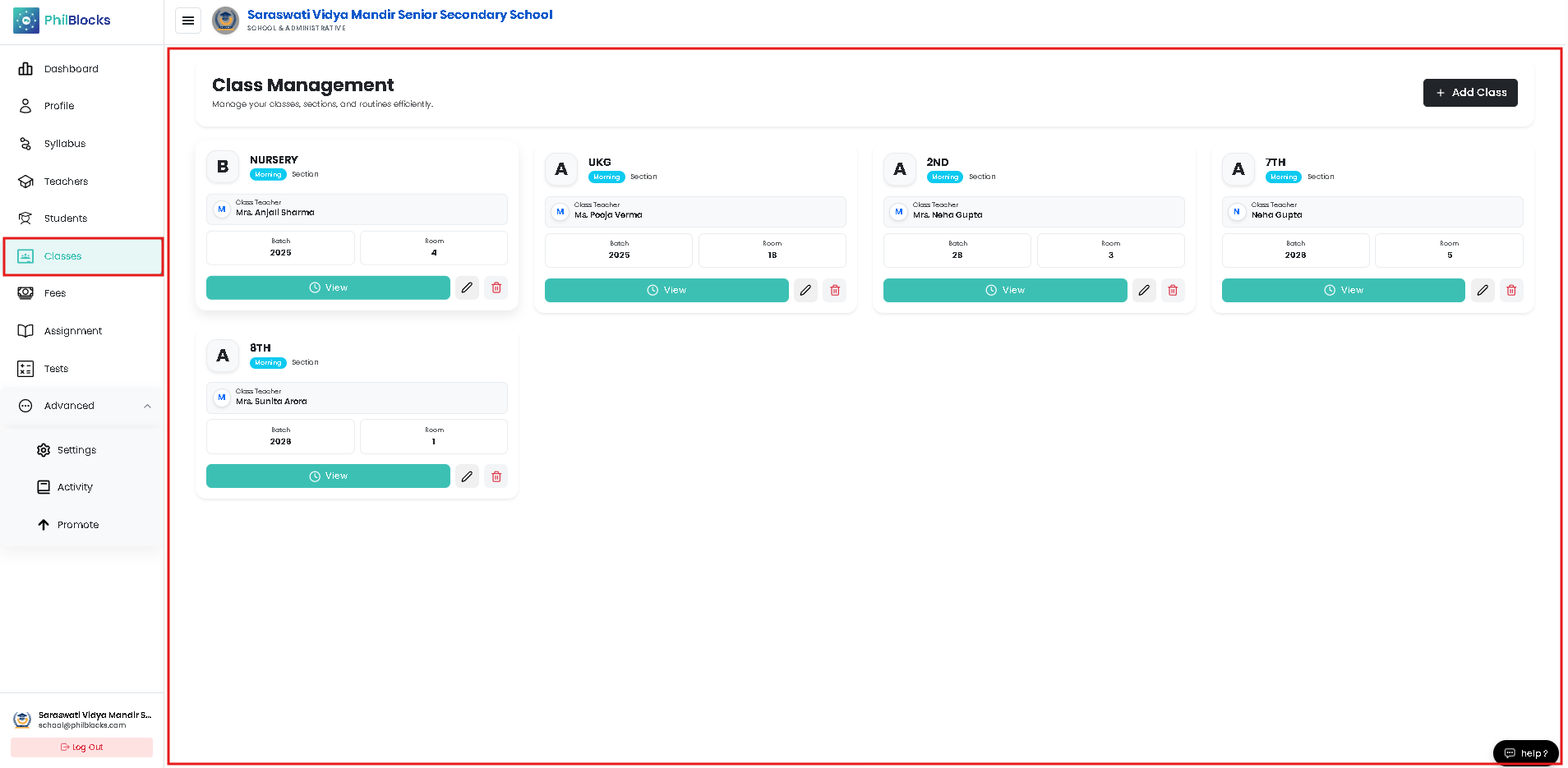View the 2ND class
The width and height of the screenshot is (1568, 768).
tap(1005, 290)
